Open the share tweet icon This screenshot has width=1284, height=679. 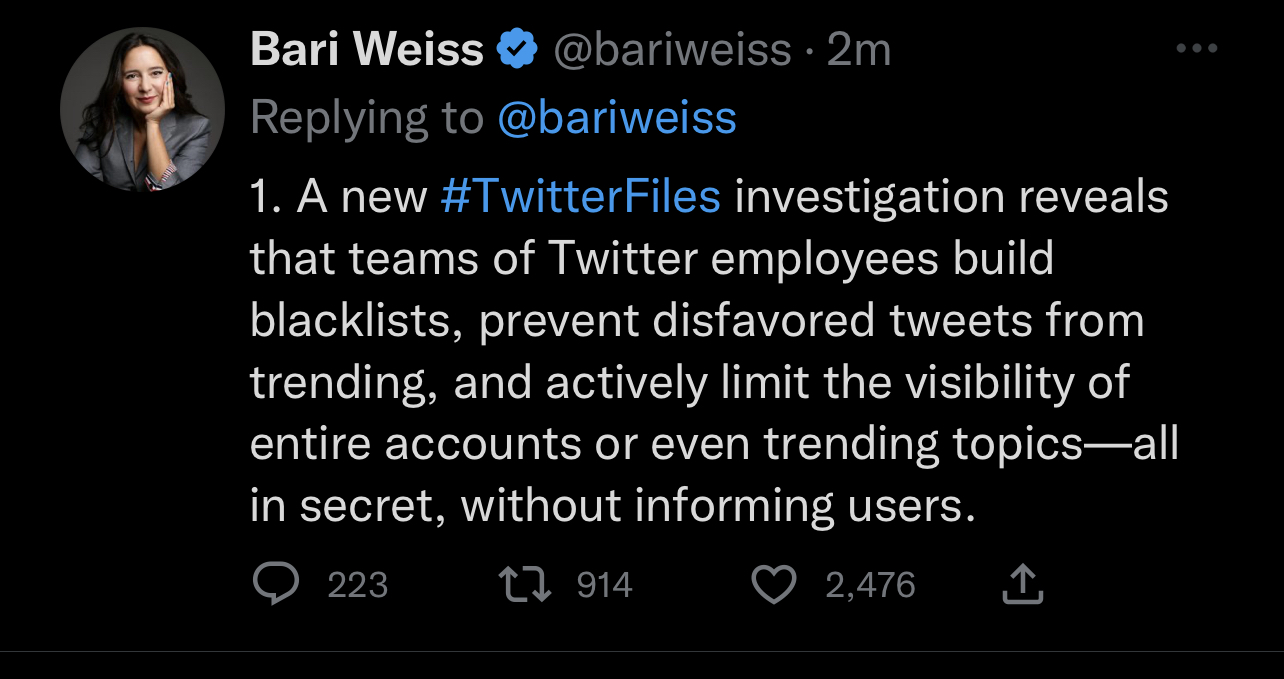[x=1023, y=584]
